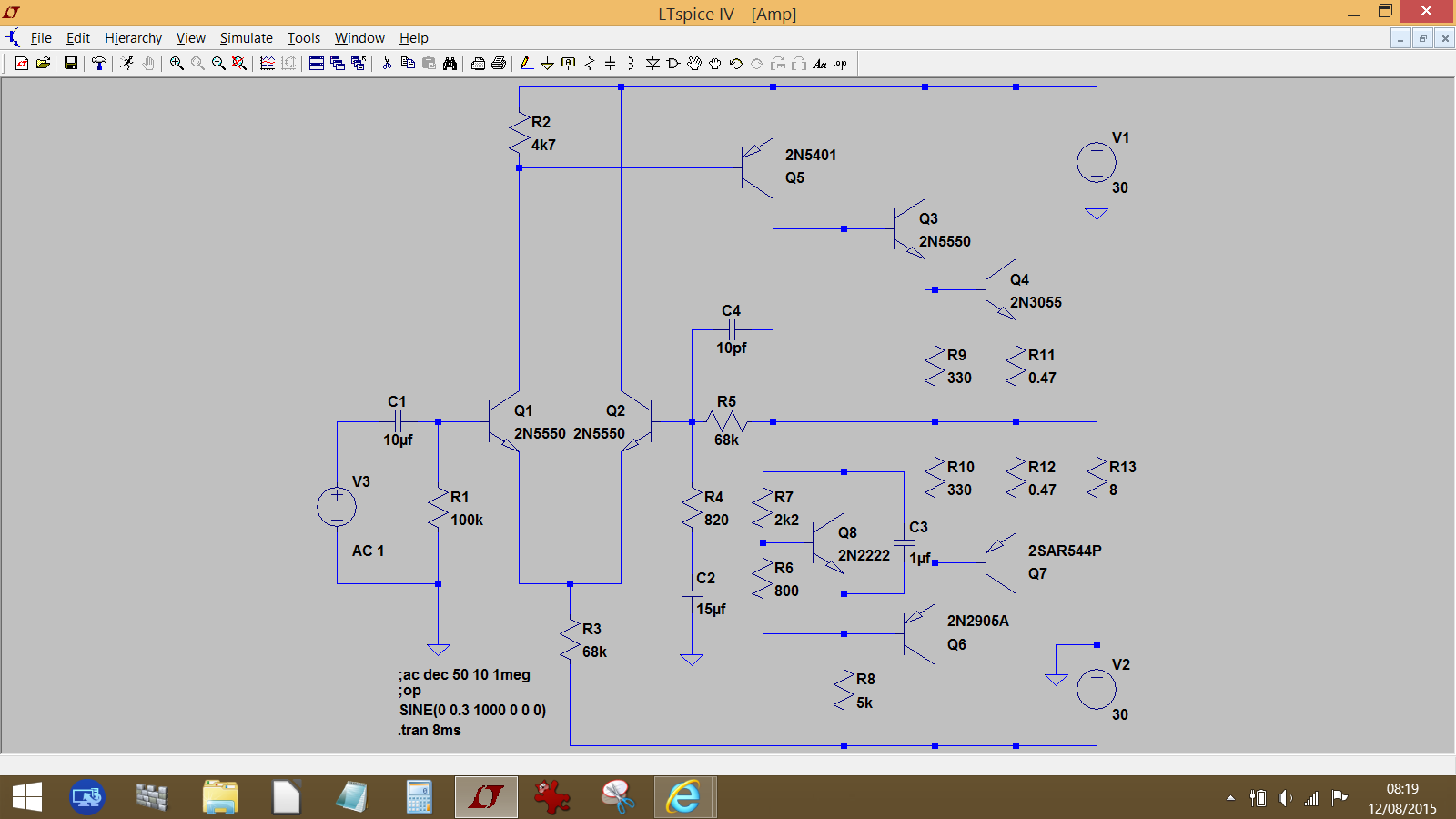
Task: Click the Find binoculars icon
Action: 450,63
